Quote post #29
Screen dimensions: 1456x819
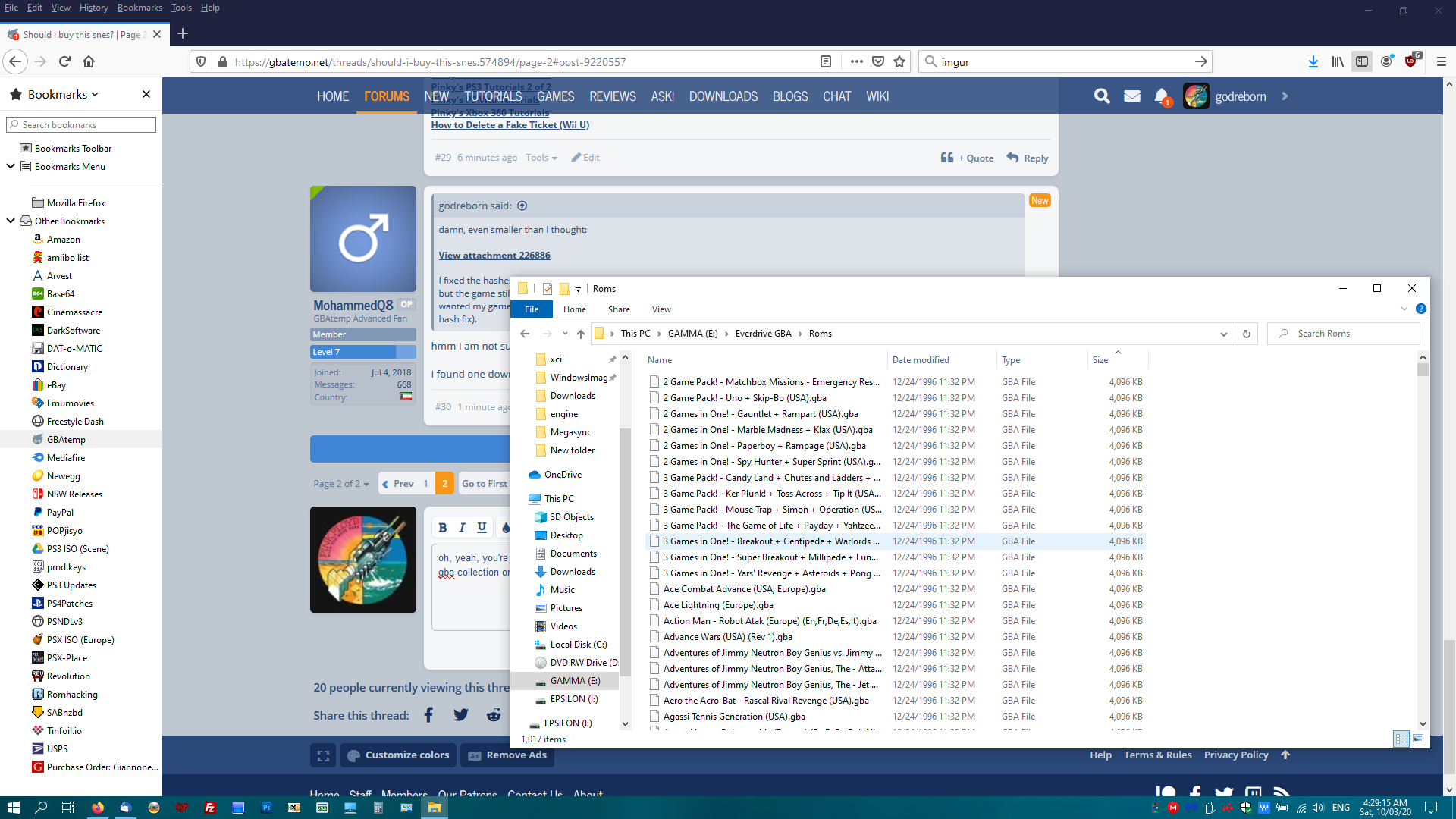coord(967,158)
